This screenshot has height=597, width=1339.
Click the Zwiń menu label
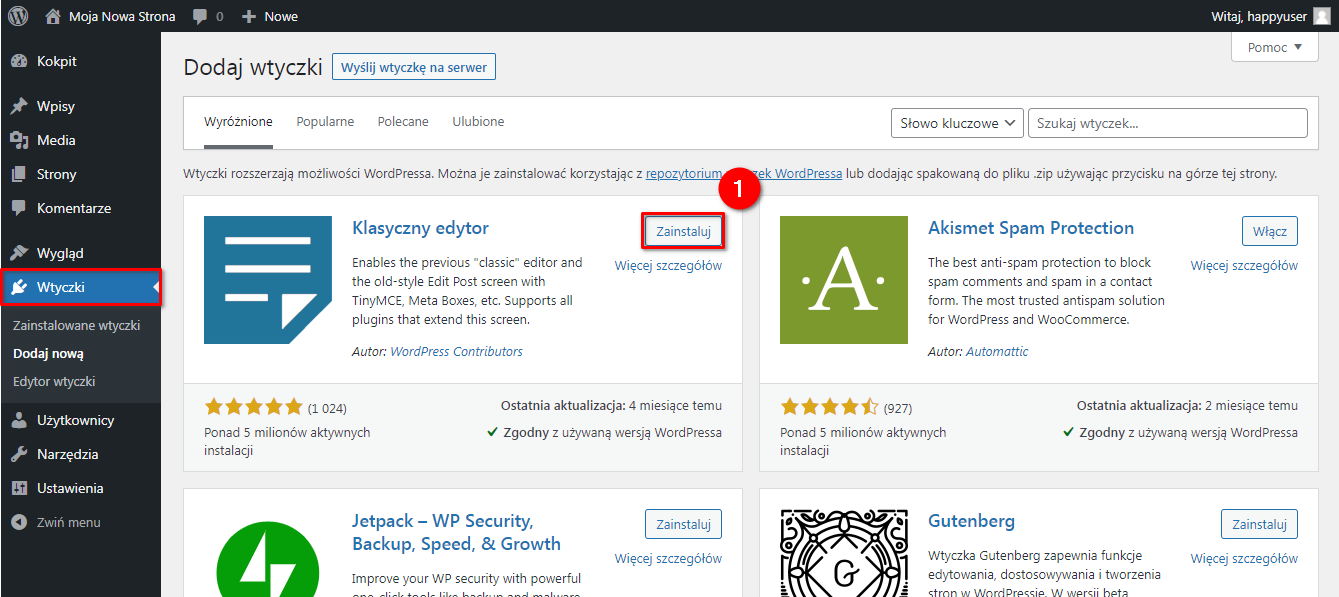click(x=69, y=522)
